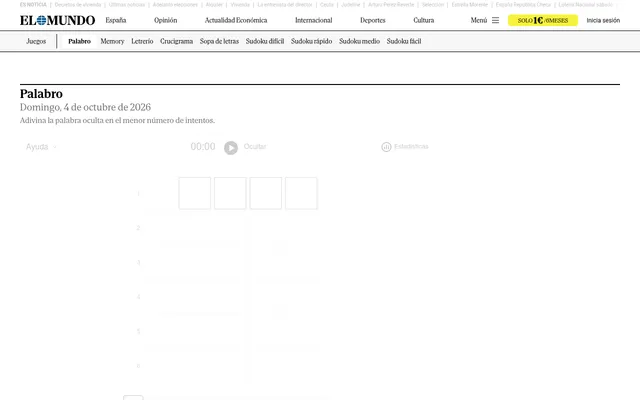Screen dimensions: 640x400
Task: Click the El Mundo logo
Action: click(58, 20)
